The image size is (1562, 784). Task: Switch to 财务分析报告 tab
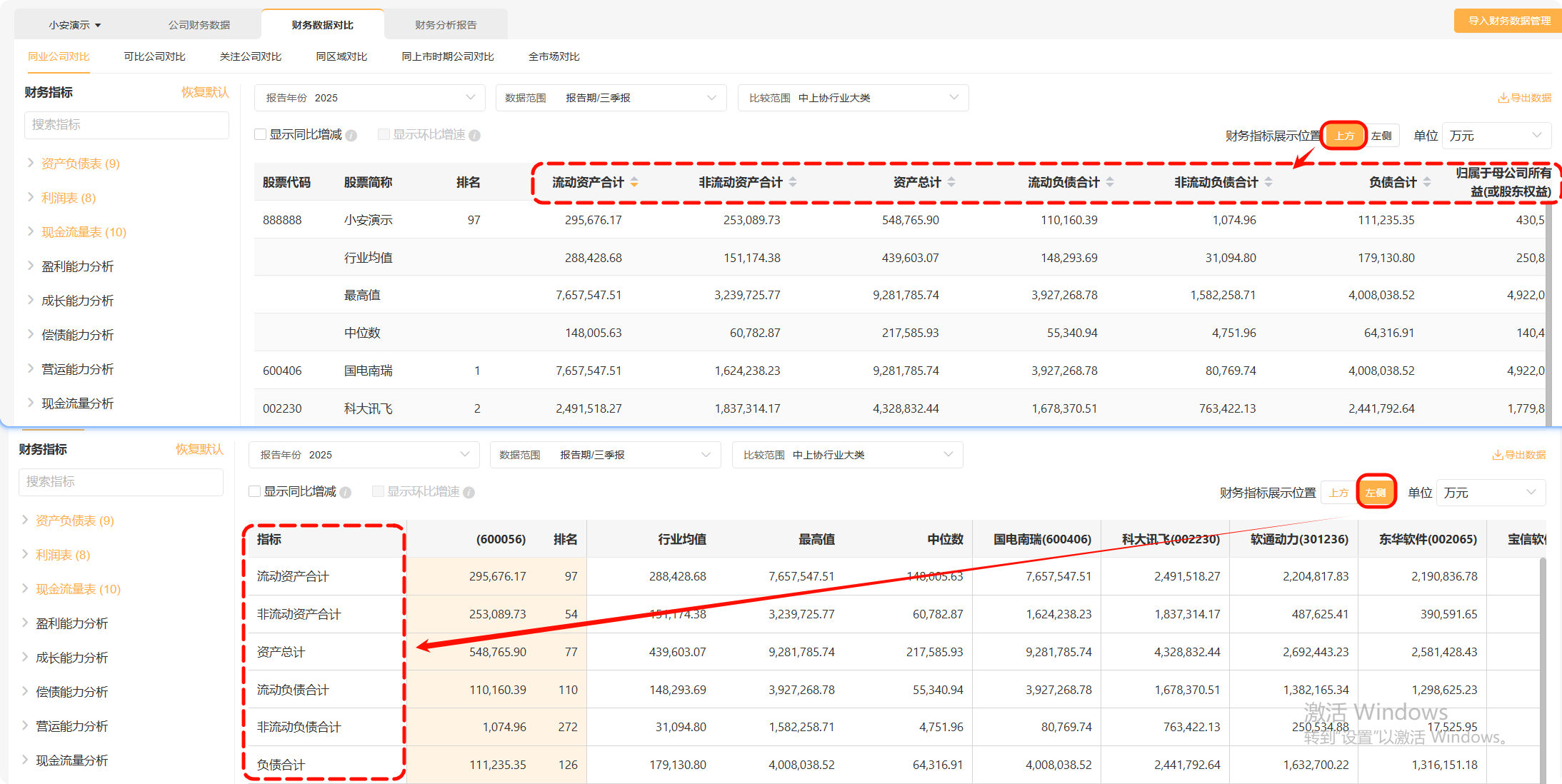click(x=446, y=25)
